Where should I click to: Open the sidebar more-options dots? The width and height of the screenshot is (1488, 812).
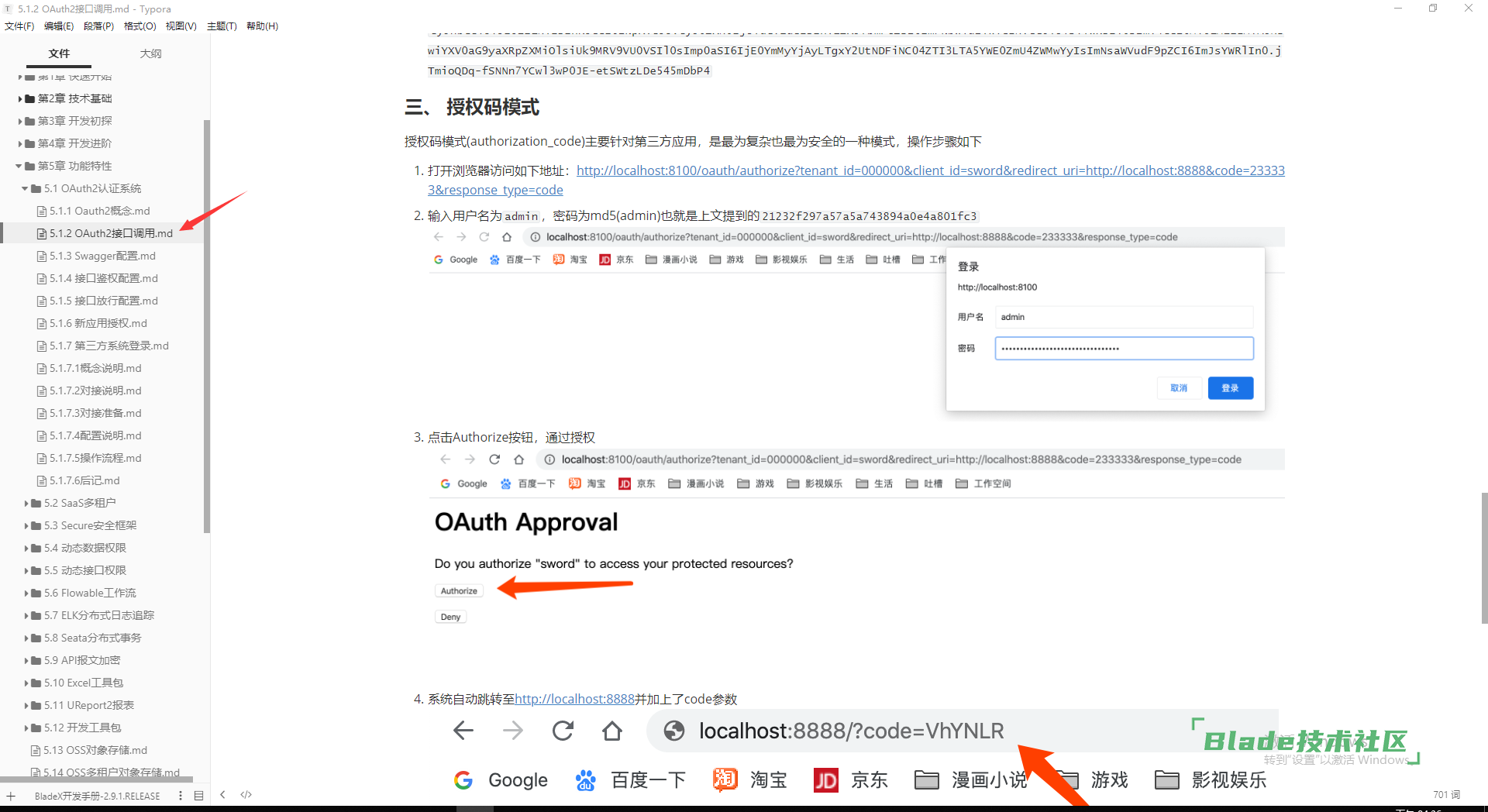point(181,796)
